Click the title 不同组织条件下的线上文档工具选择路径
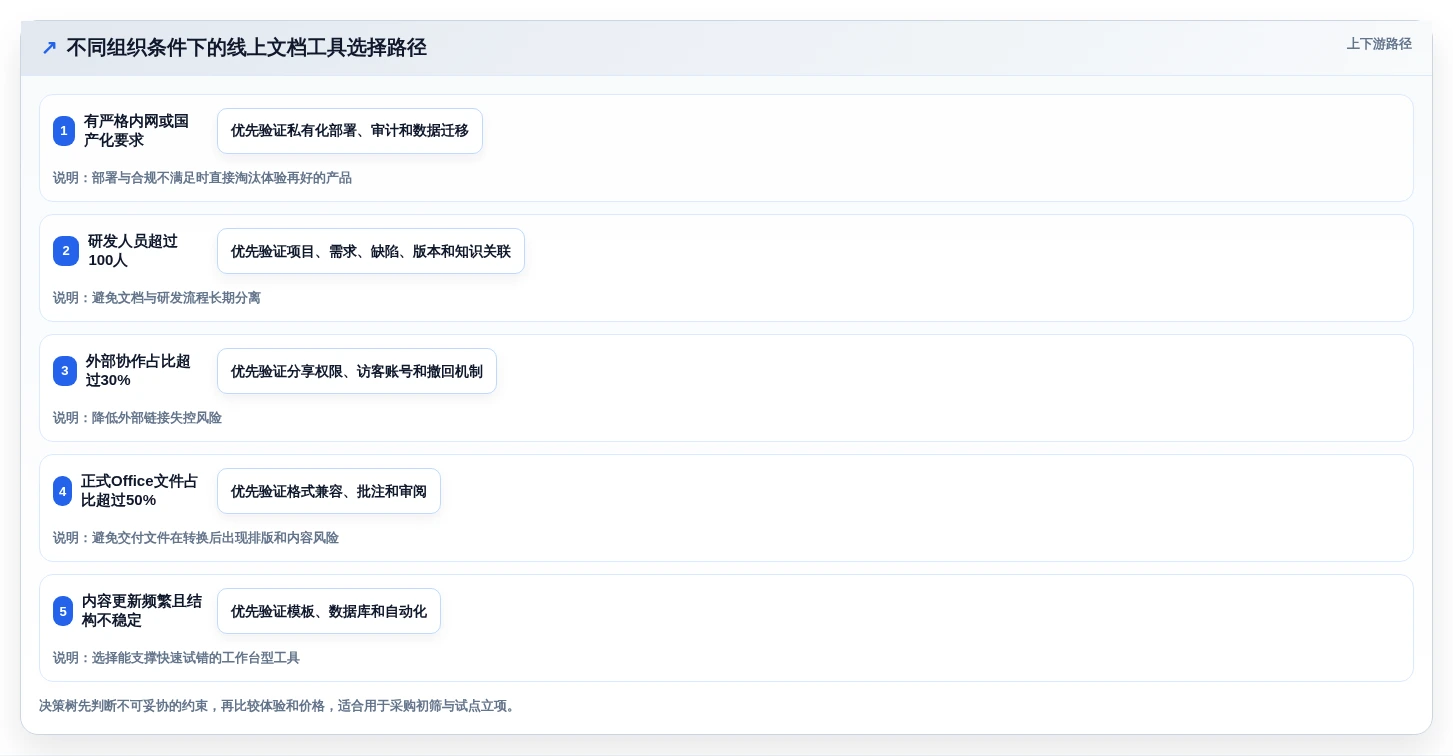This screenshot has height=756, width=1453. [247, 47]
